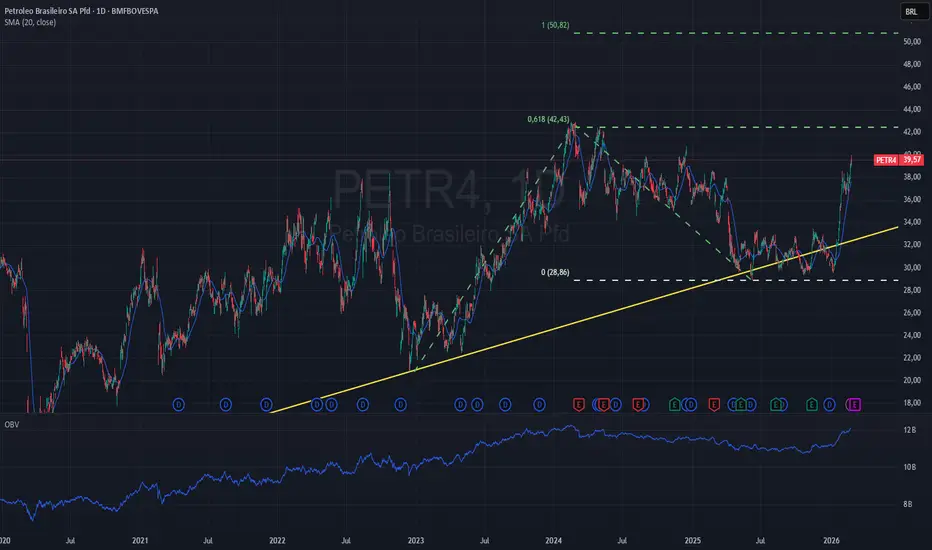Screen dimensions: 932x550
Task: Click the first red earnings E marker
Action: click(x=578, y=405)
